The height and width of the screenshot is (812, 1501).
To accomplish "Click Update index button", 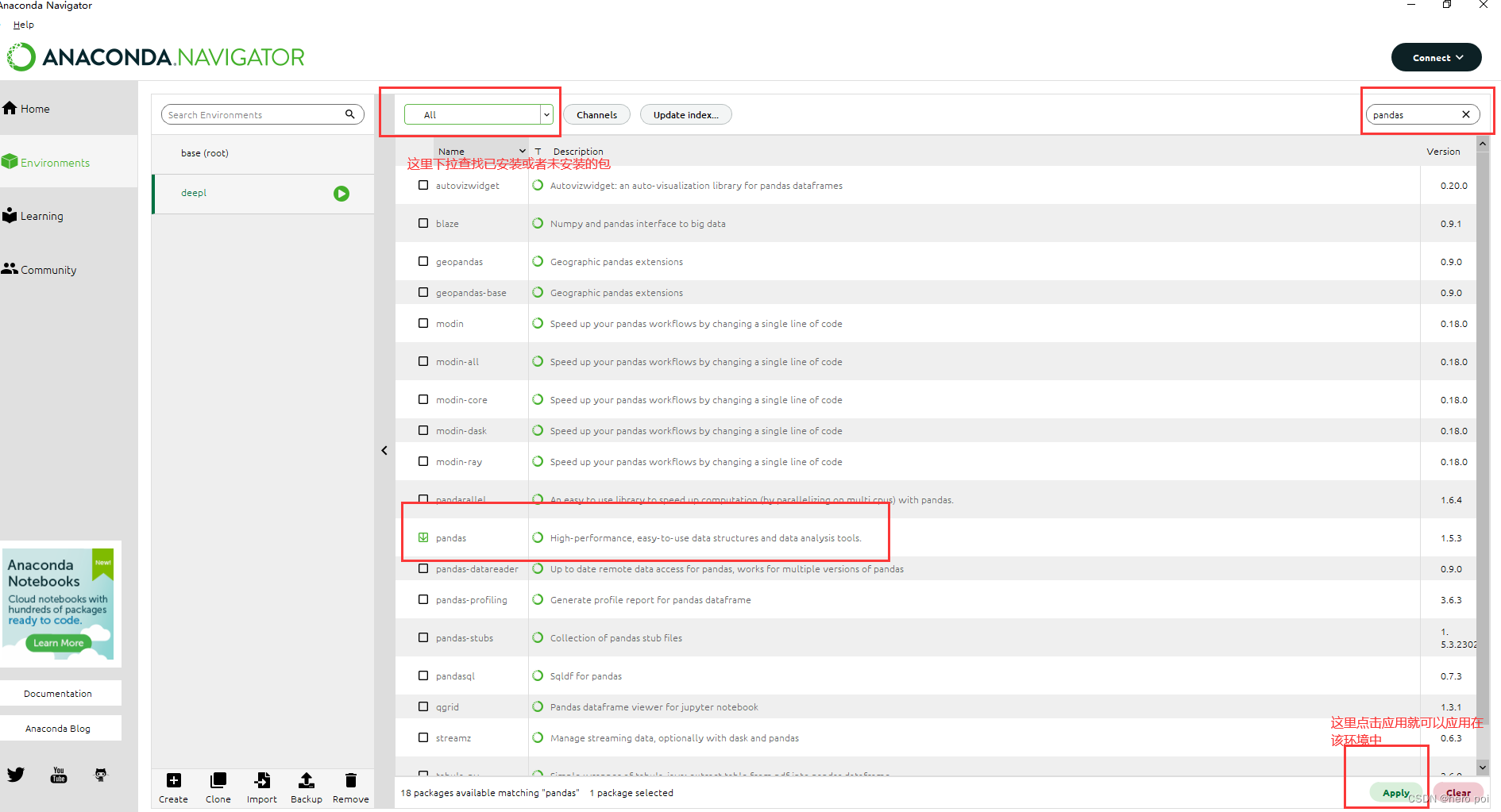I will pos(685,114).
